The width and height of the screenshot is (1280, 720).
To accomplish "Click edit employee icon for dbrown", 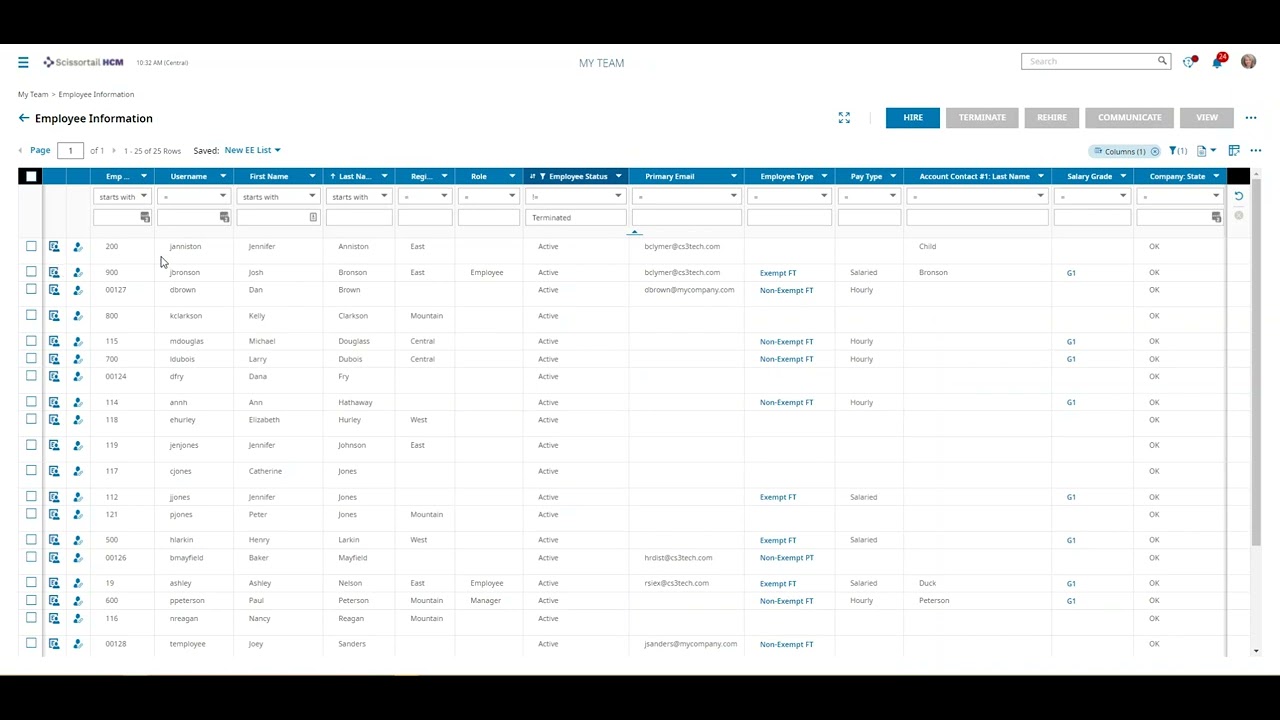I will coord(78,290).
